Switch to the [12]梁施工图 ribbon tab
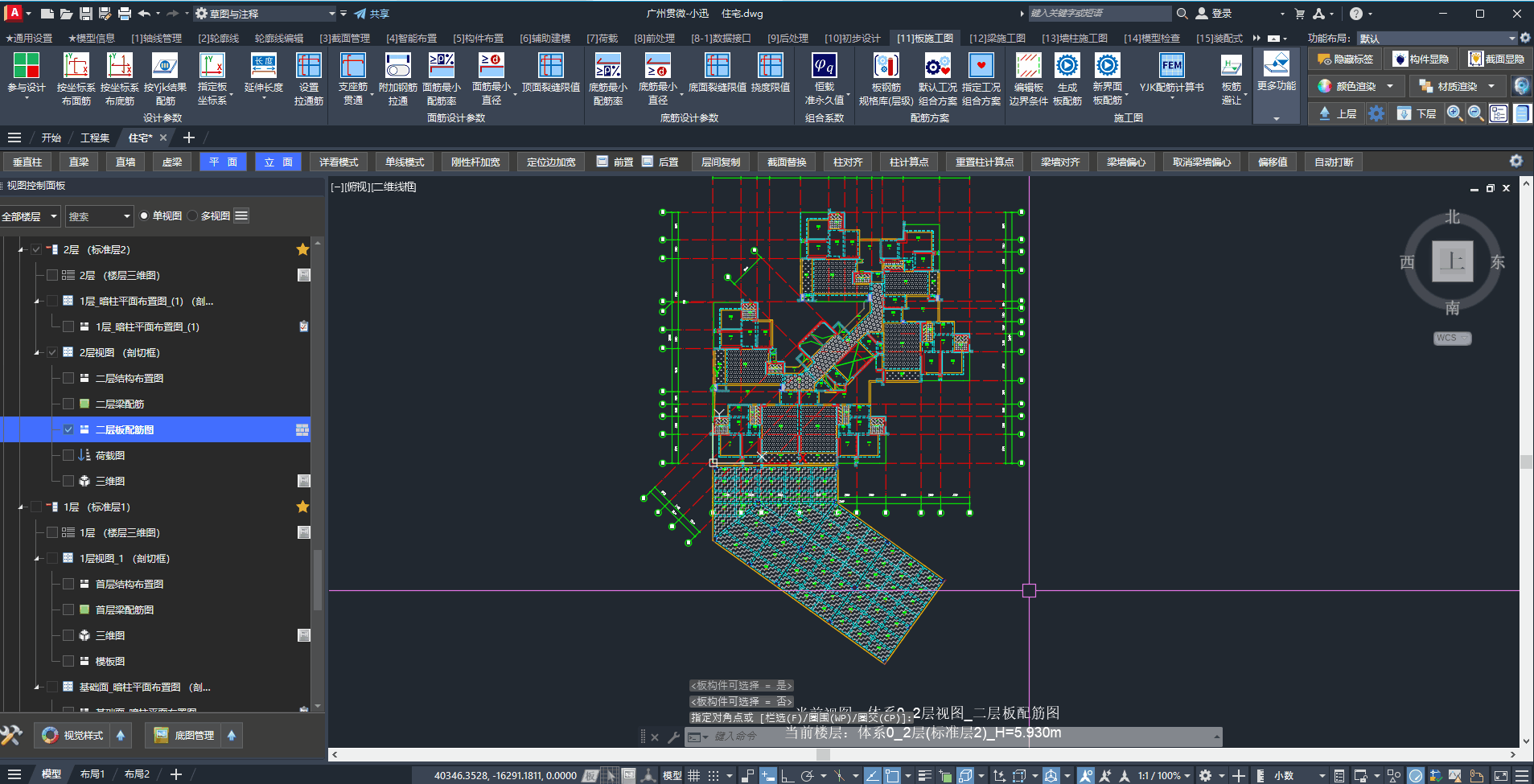Screen dimensions: 1534x784 997,38
